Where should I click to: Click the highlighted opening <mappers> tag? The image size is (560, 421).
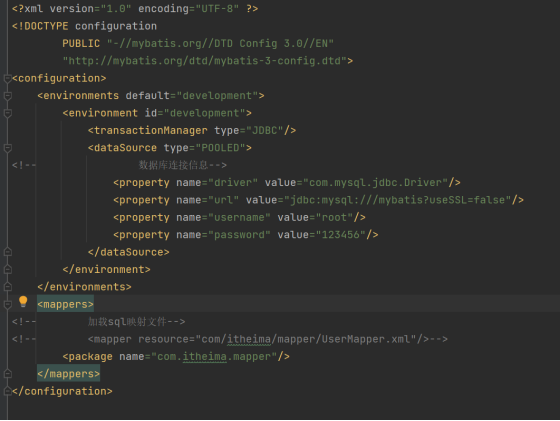[x=65, y=304]
